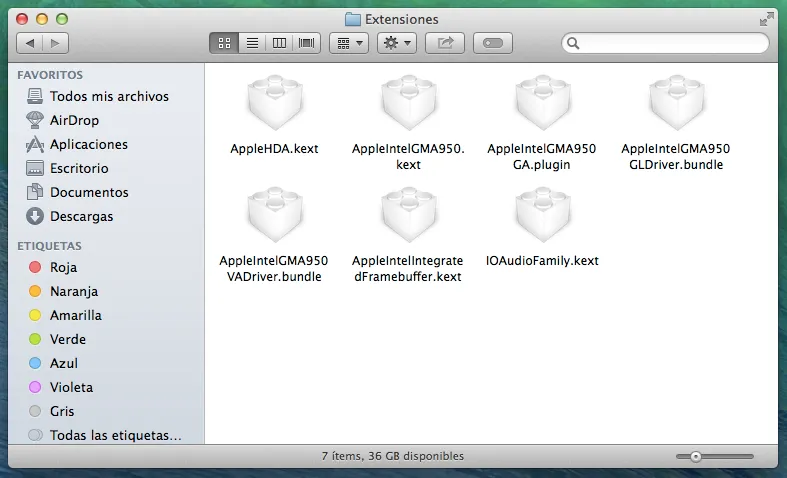The height and width of the screenshot is (478, 787).
Task: Click the Escritorio desktop icon
Action: pyautogui.click(x=35, y=168)
